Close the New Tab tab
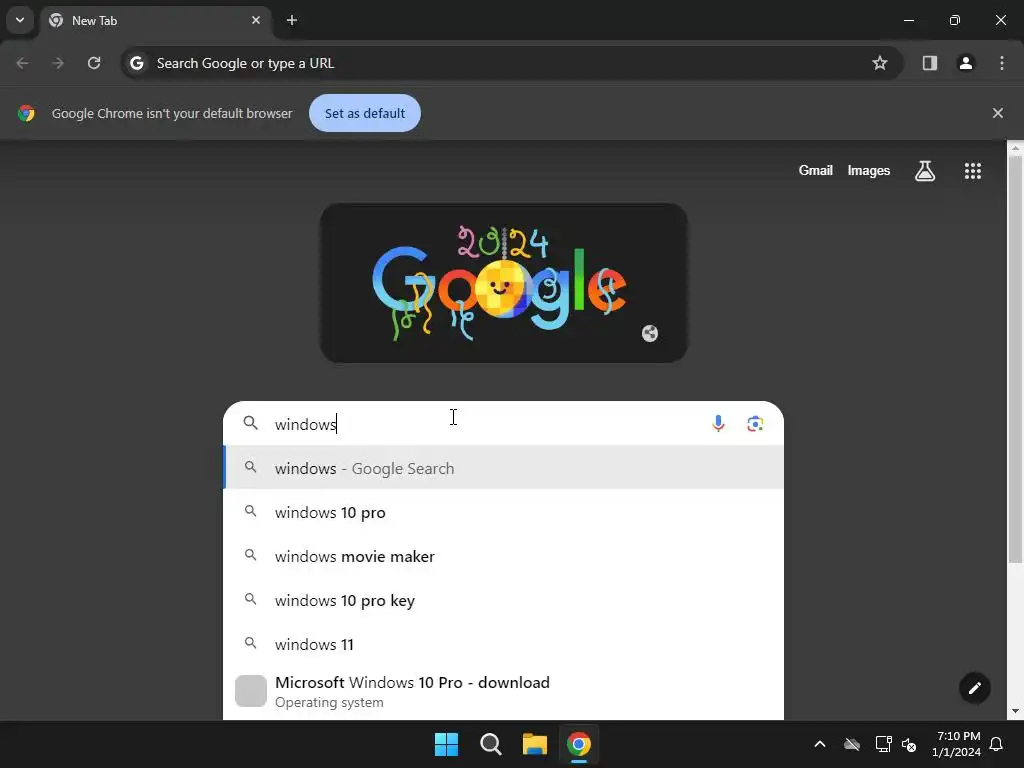The image size is (1024, 768). click(256, 20)
